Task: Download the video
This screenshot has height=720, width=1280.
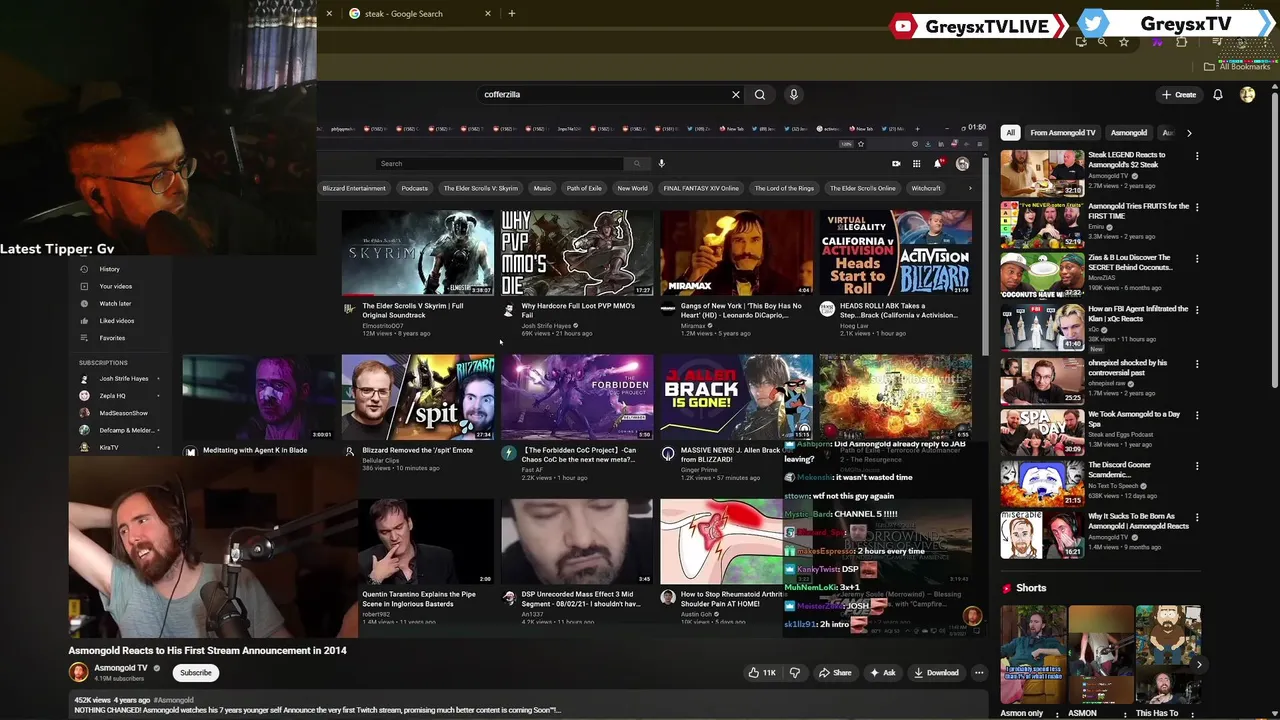Action: click(936, 673)
